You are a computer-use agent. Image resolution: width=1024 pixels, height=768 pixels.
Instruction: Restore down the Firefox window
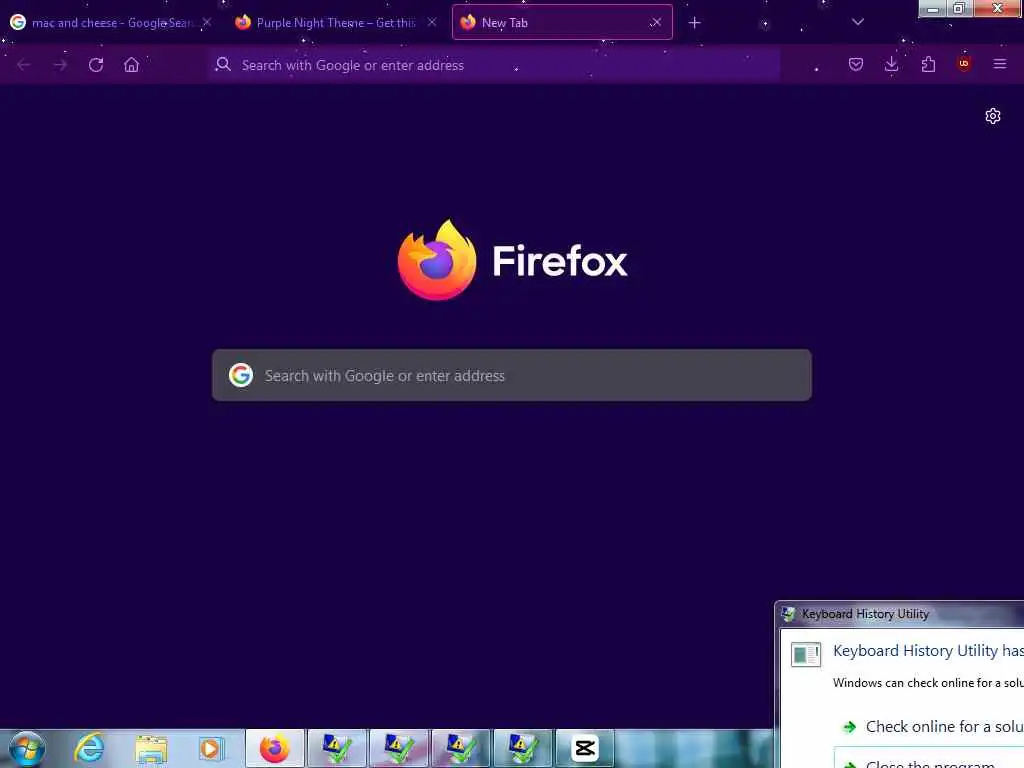[x=959, y=8]
